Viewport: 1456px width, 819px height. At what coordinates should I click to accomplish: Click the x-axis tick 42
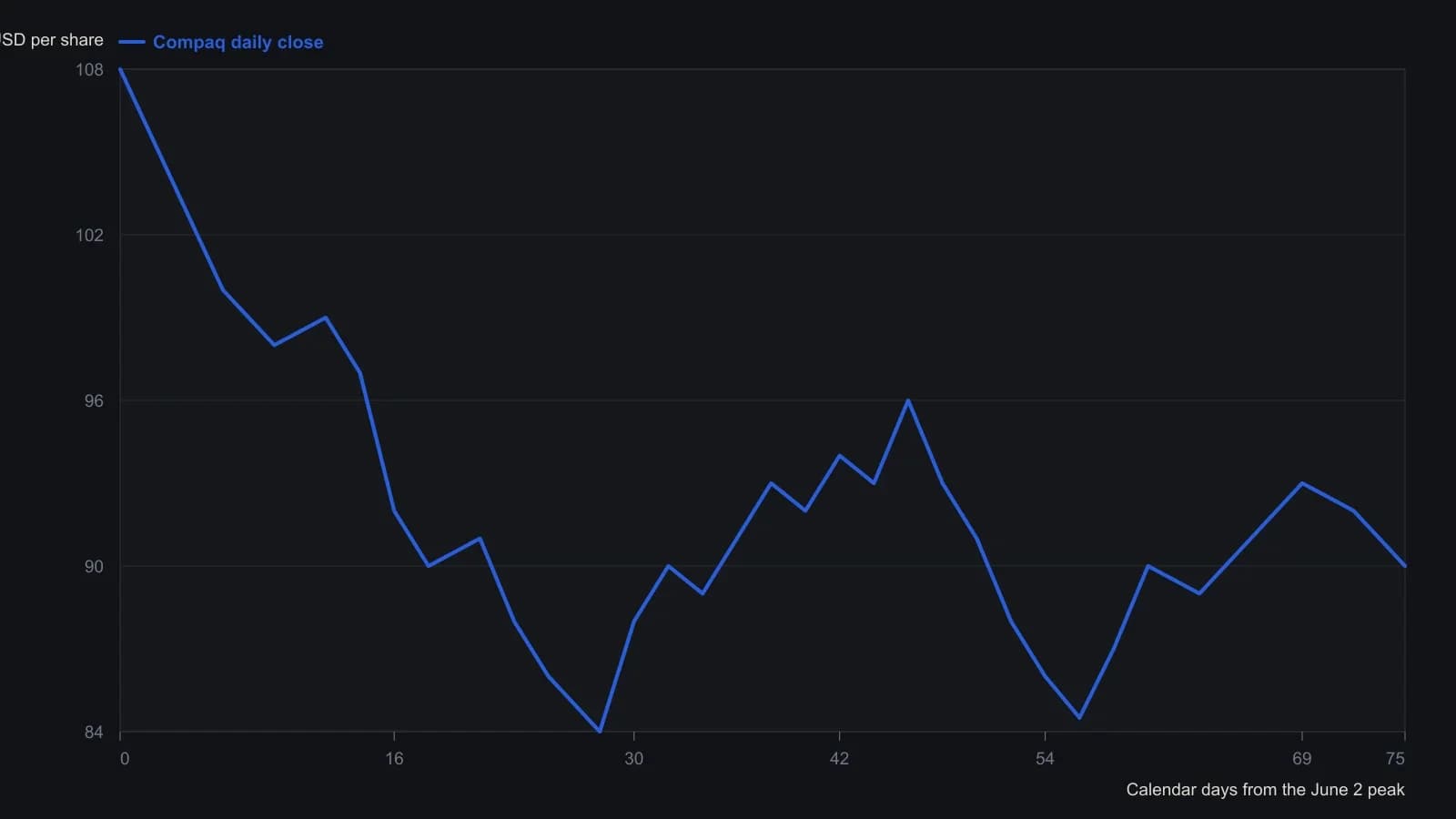tap(839, 759)
